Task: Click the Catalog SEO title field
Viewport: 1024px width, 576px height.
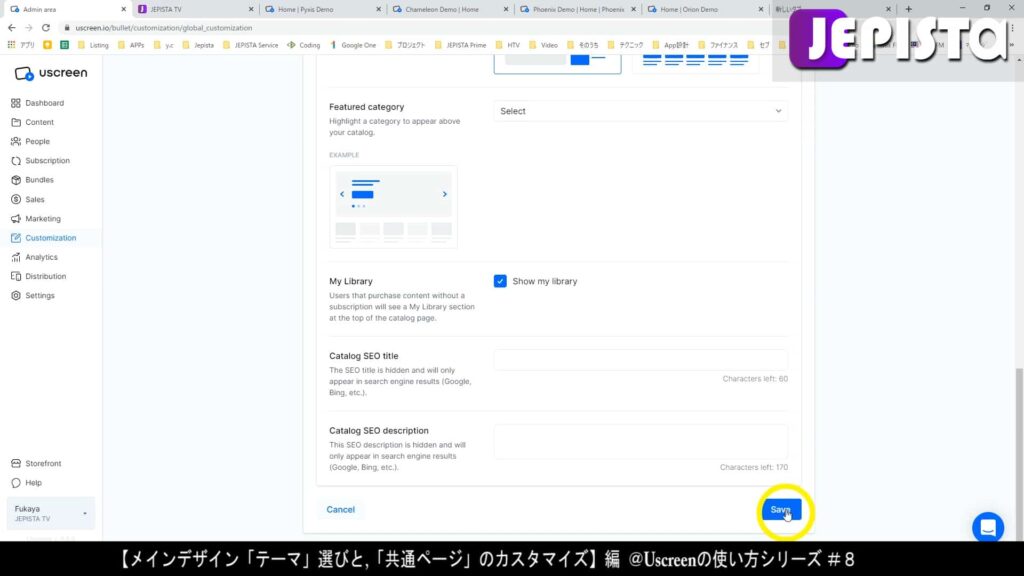Action: pos(640,360)
